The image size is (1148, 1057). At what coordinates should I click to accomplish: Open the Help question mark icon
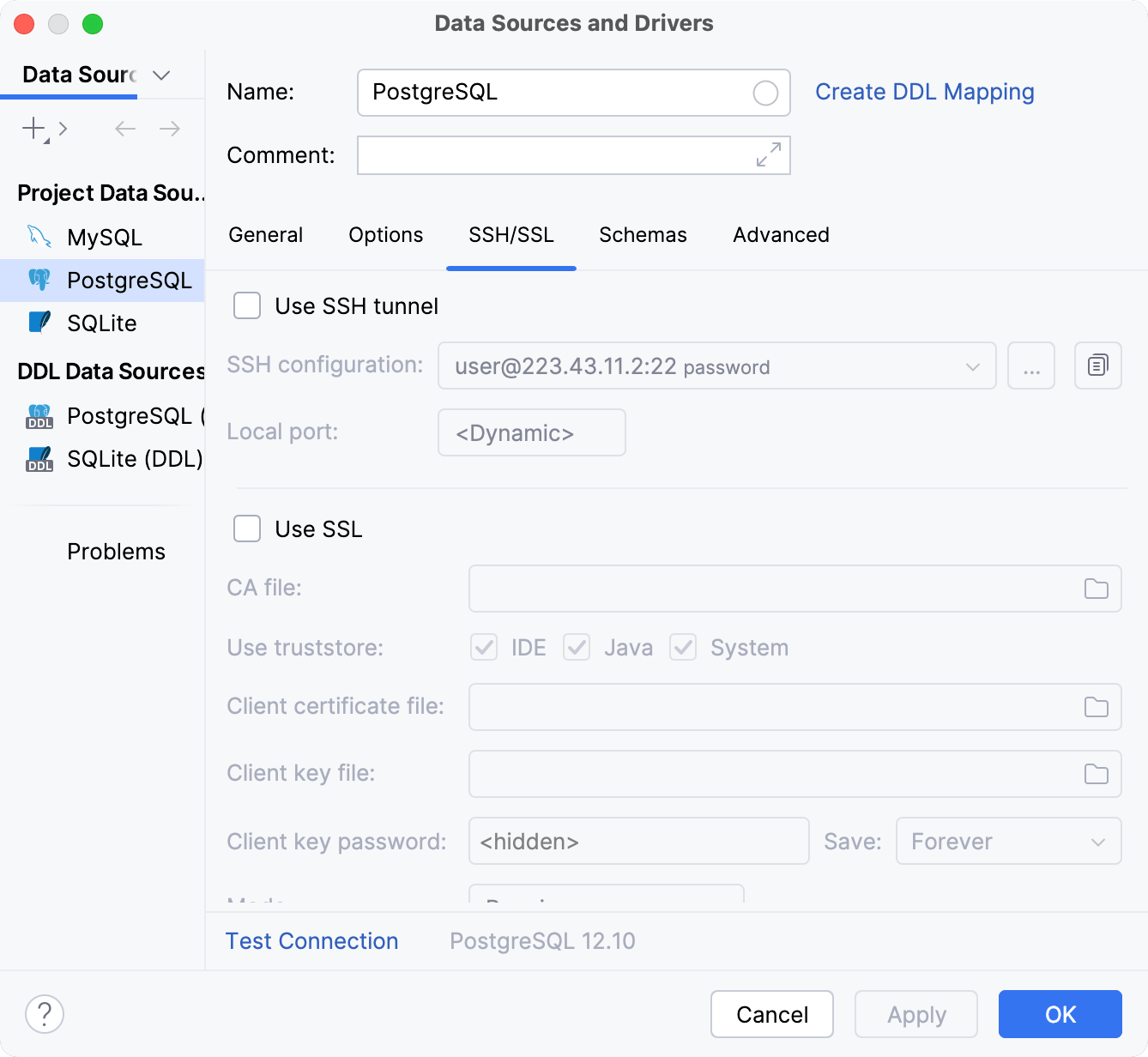(x=45, y=1014)
